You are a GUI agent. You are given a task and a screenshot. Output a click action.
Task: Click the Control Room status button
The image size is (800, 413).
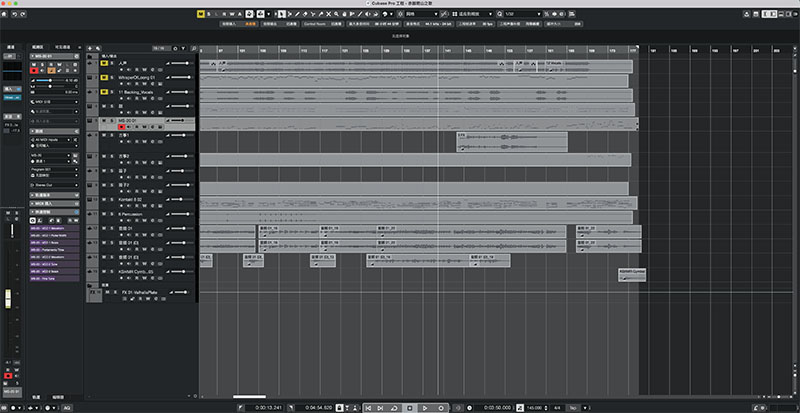pos(322,24)
